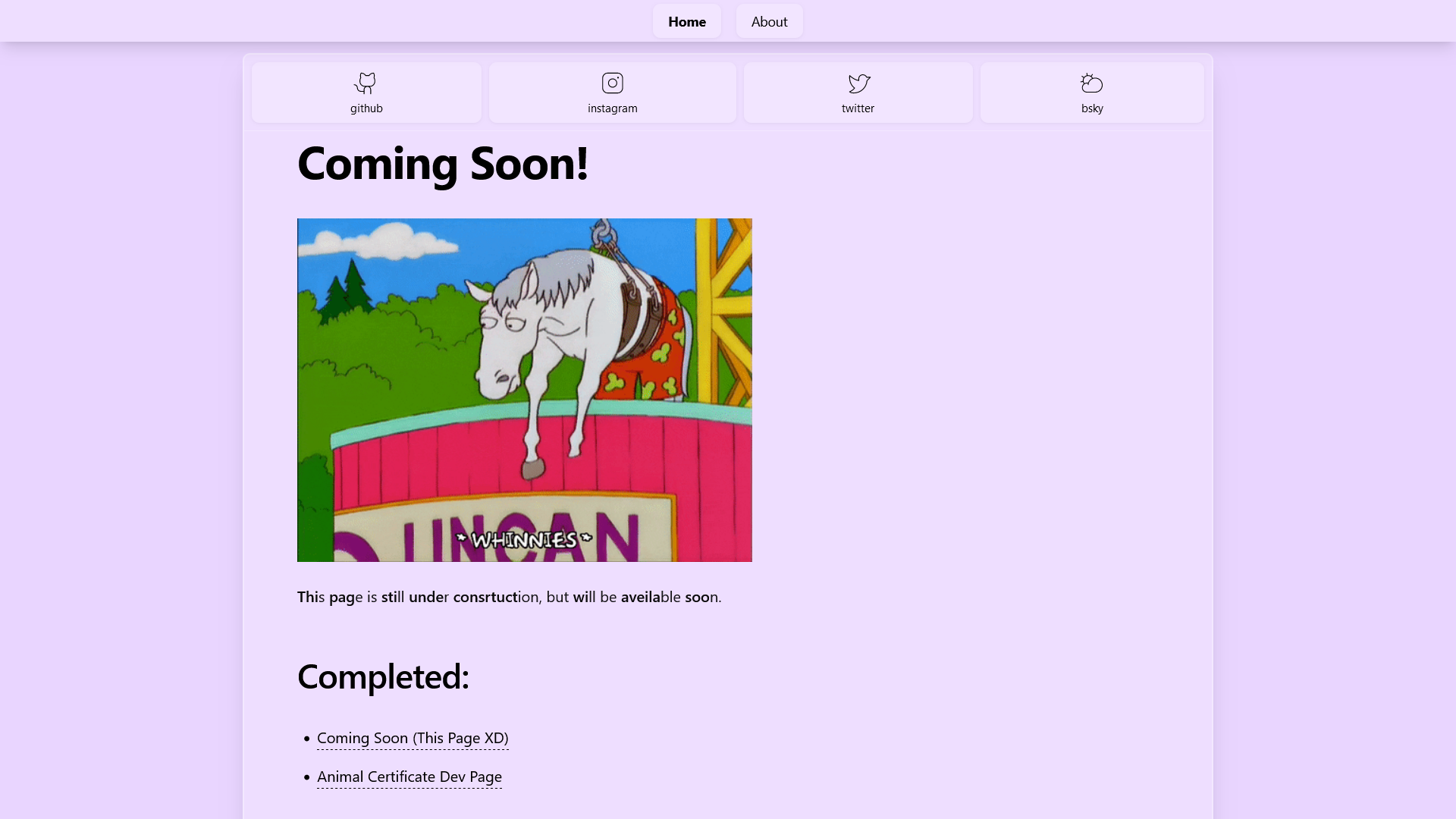Click the under construction sentence
Screen dimensions: 1456x819
509,597
